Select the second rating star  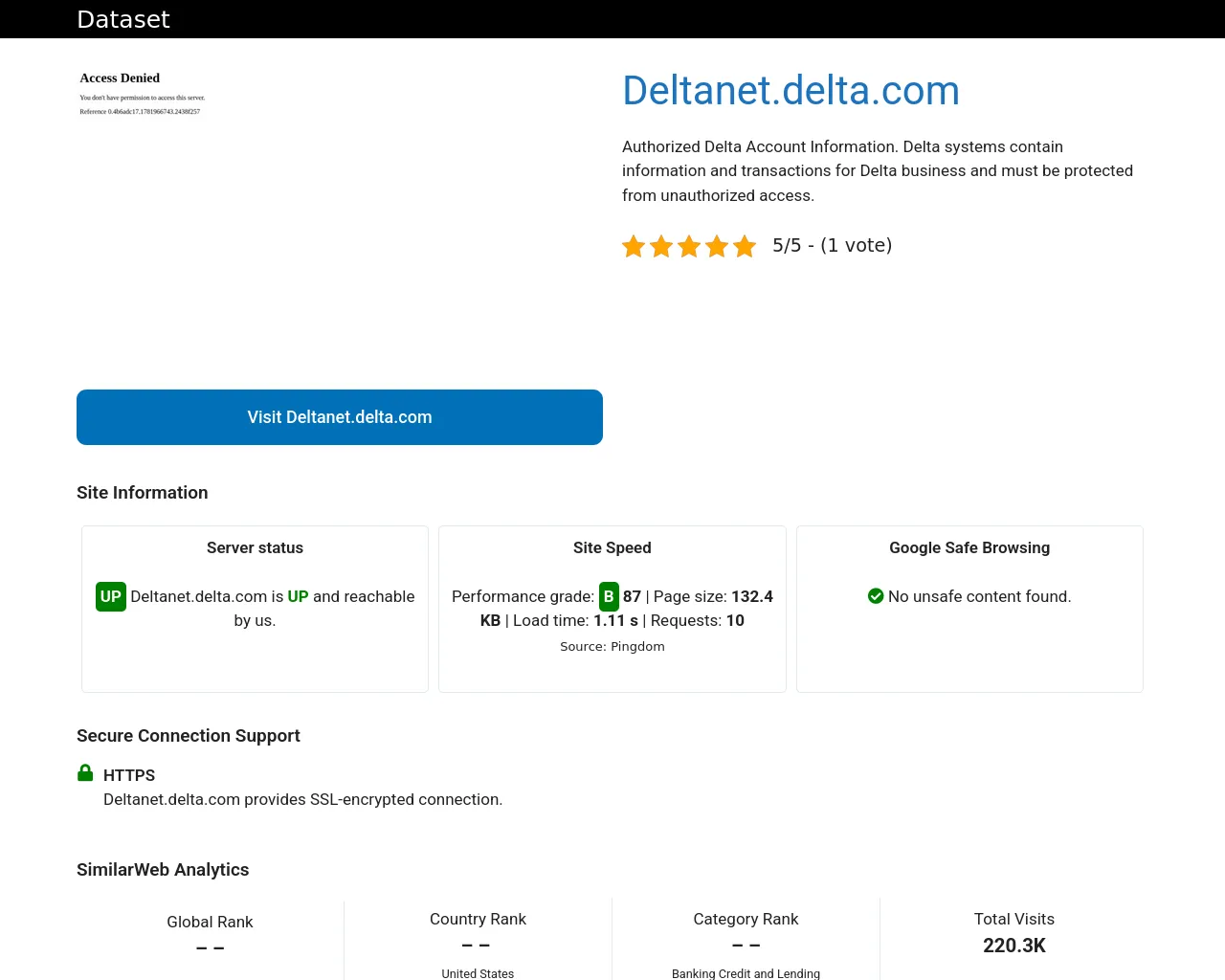pos(661,247)
